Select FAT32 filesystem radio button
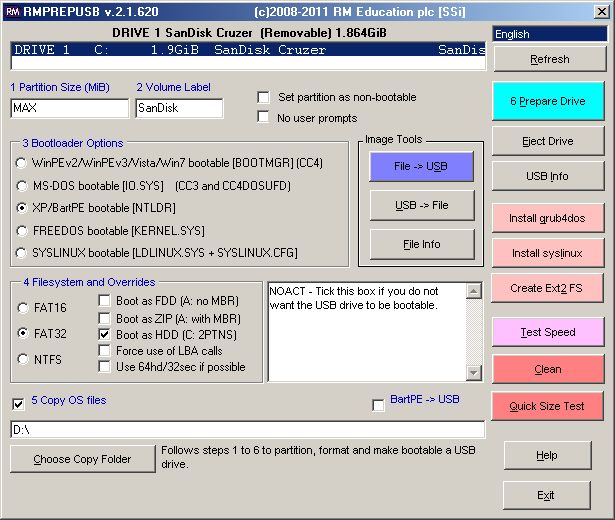615x520 pixels. (23, 333)
